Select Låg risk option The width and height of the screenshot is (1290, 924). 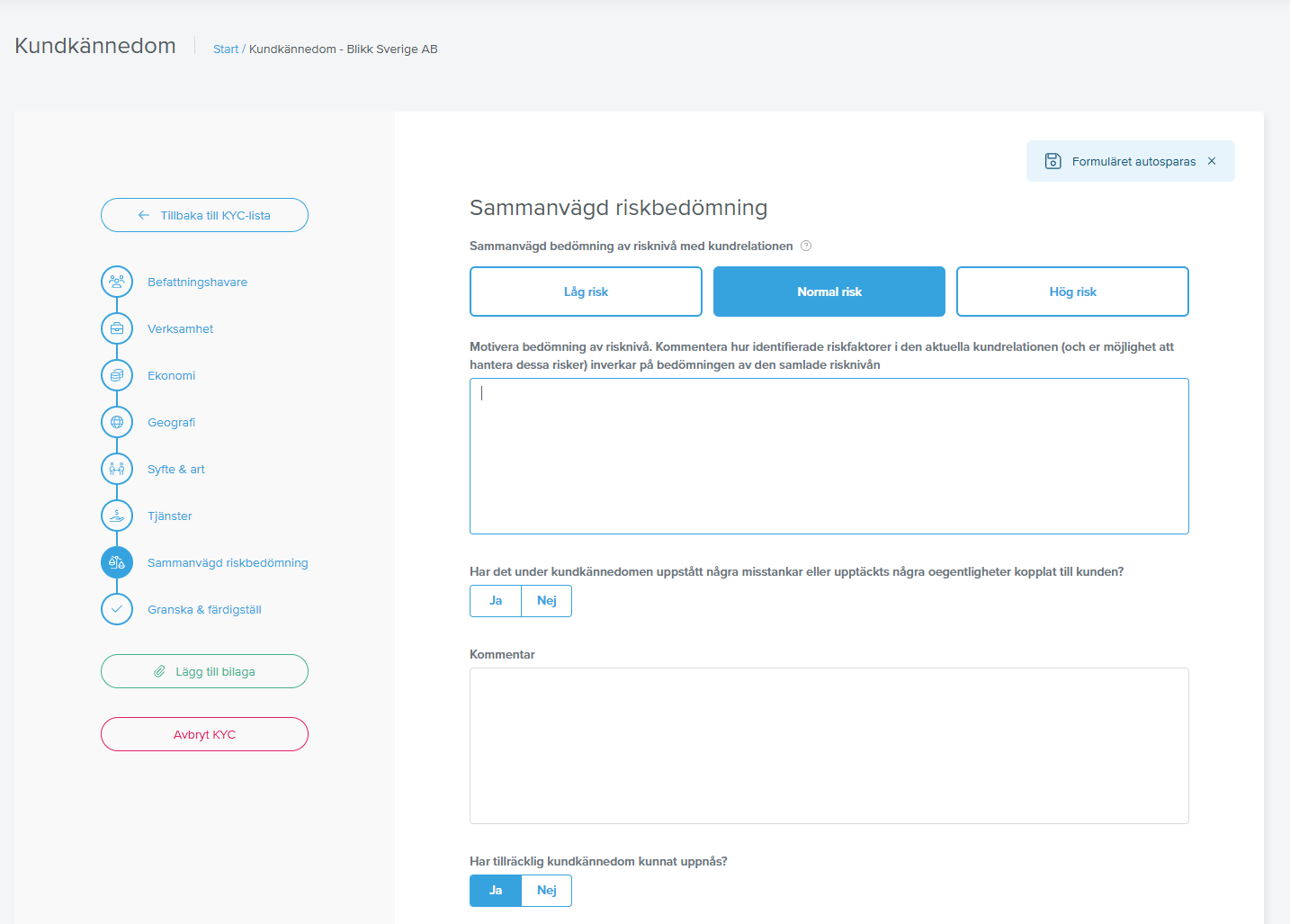pos(586,292)
